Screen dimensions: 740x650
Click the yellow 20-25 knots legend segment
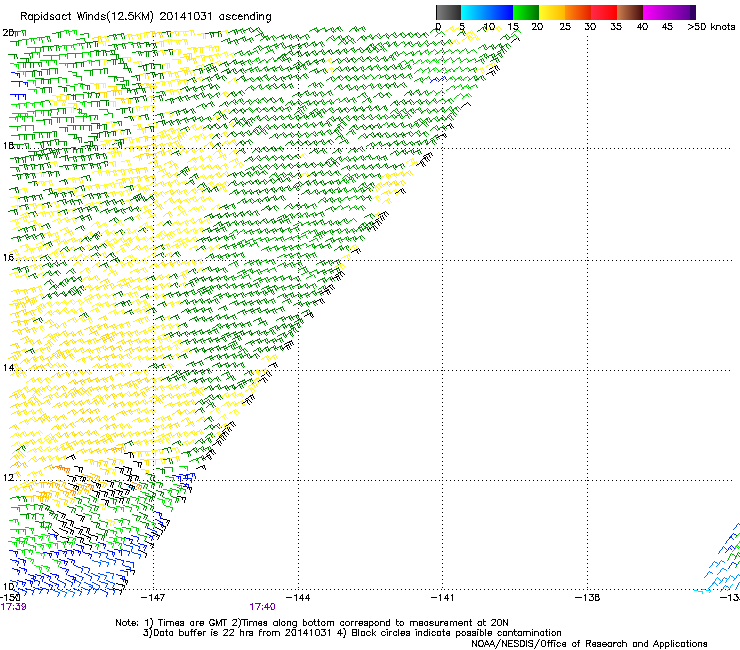[552, 12]
